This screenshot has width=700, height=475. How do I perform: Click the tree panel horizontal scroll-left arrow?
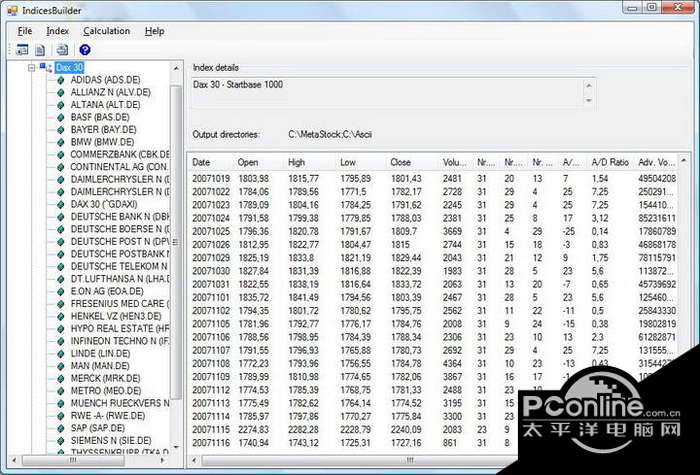tap(15, 460)
